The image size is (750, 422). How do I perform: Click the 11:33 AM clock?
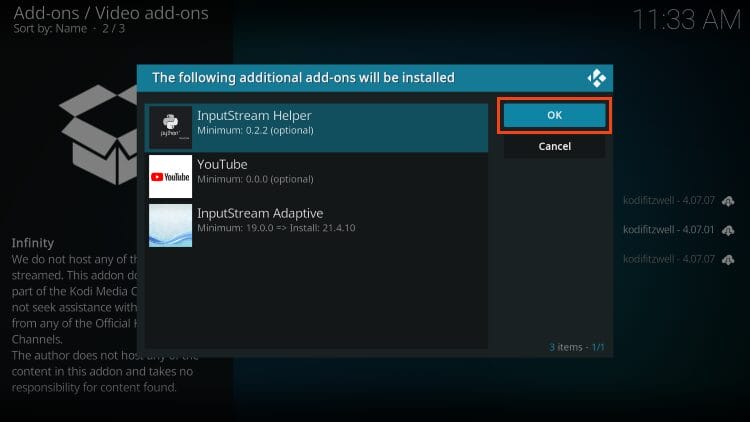pos(687,21)
